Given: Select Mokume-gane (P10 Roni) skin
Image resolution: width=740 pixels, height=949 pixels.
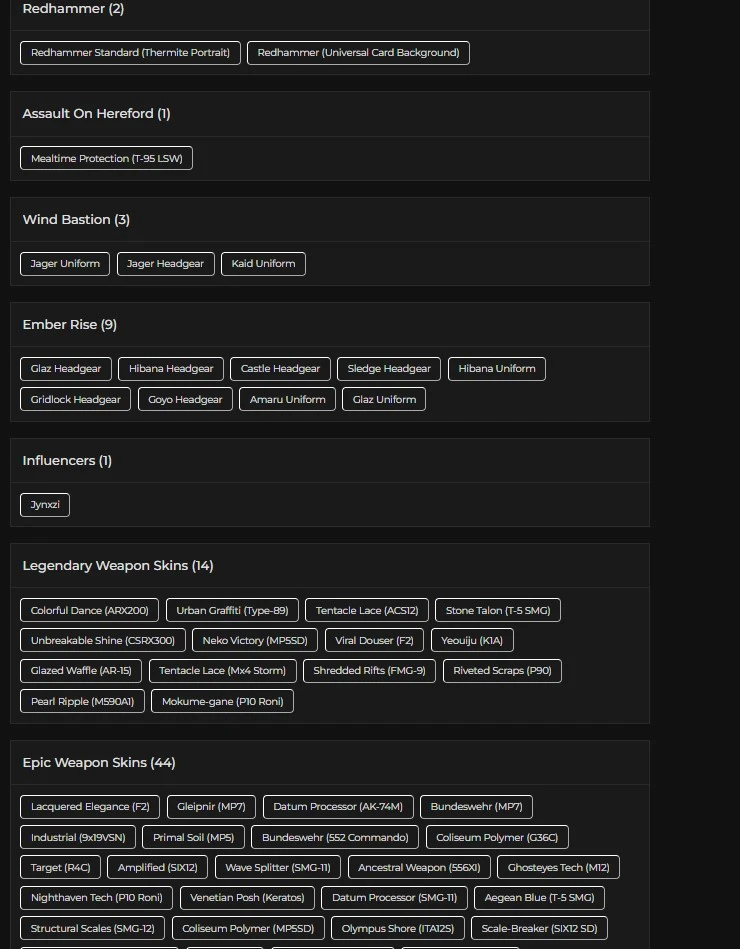Looking at the screenshot, I should click(x=223, y=701).
